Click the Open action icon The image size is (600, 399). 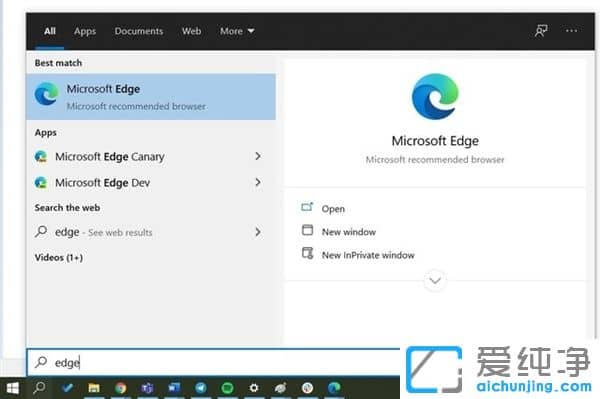pyautogui.click(x=307, y=207)
